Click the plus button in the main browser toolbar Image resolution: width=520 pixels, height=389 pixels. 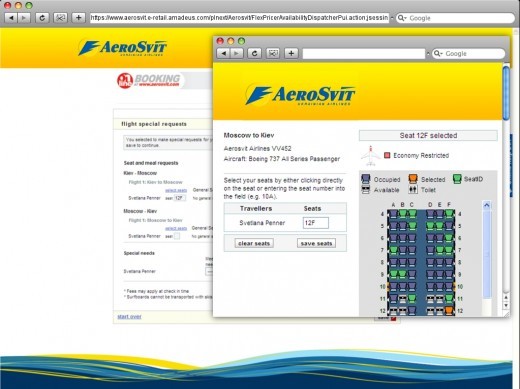coord(78,18)
